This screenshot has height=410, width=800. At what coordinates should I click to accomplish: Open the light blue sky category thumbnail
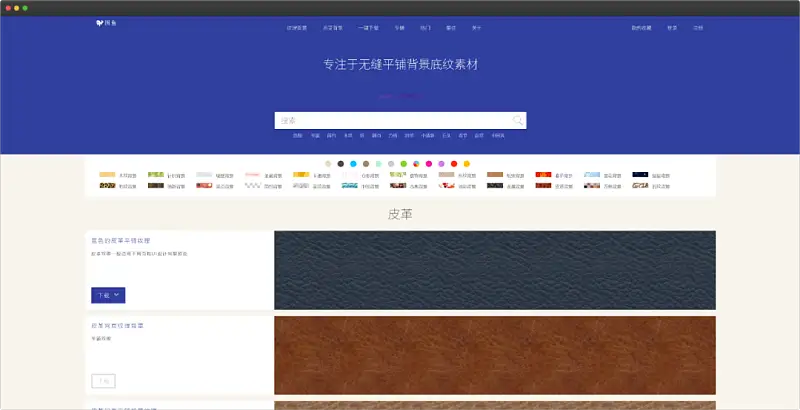[x=592, y=174]
